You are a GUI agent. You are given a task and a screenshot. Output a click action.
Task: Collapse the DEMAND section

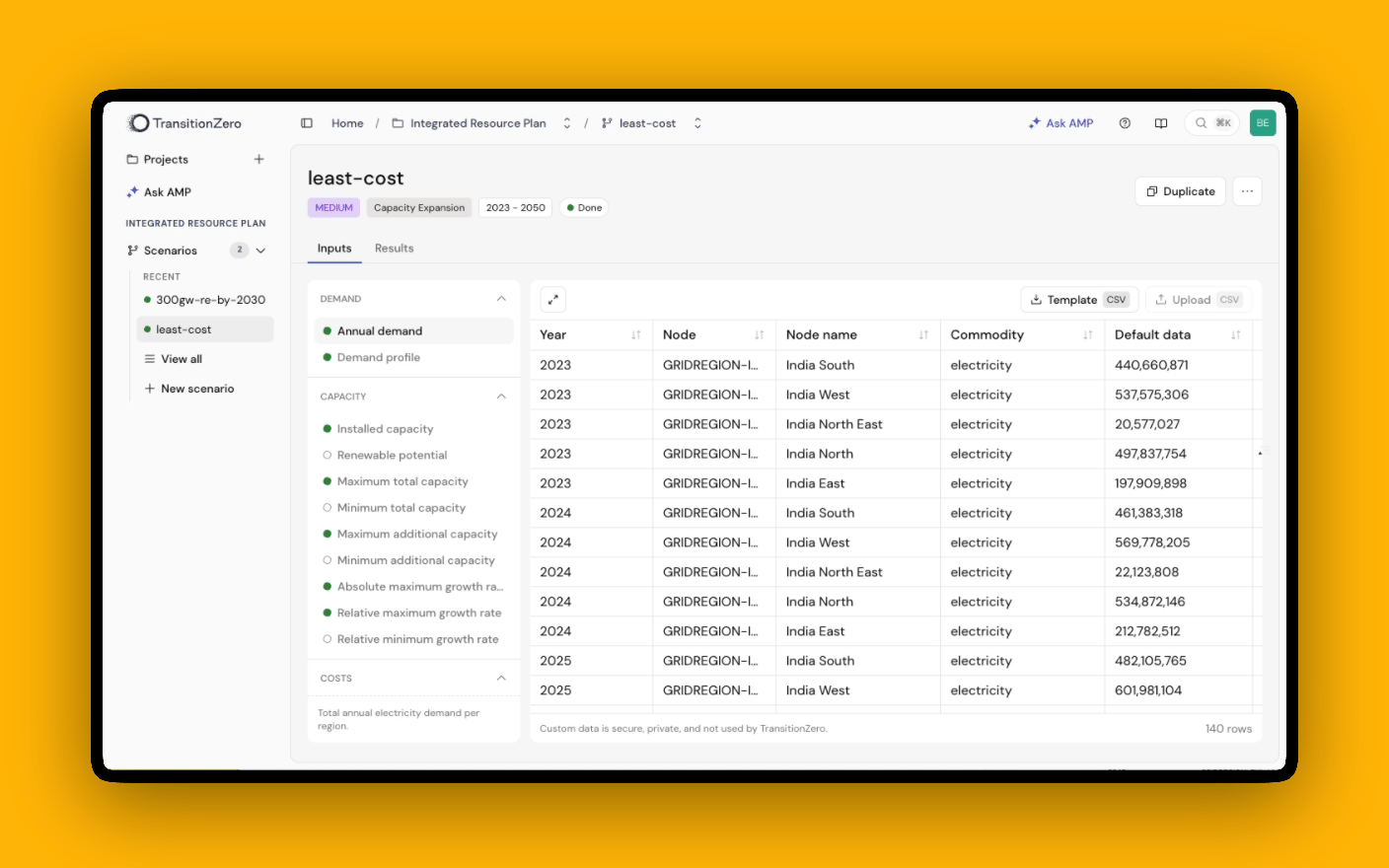click(x=501, y=299)
